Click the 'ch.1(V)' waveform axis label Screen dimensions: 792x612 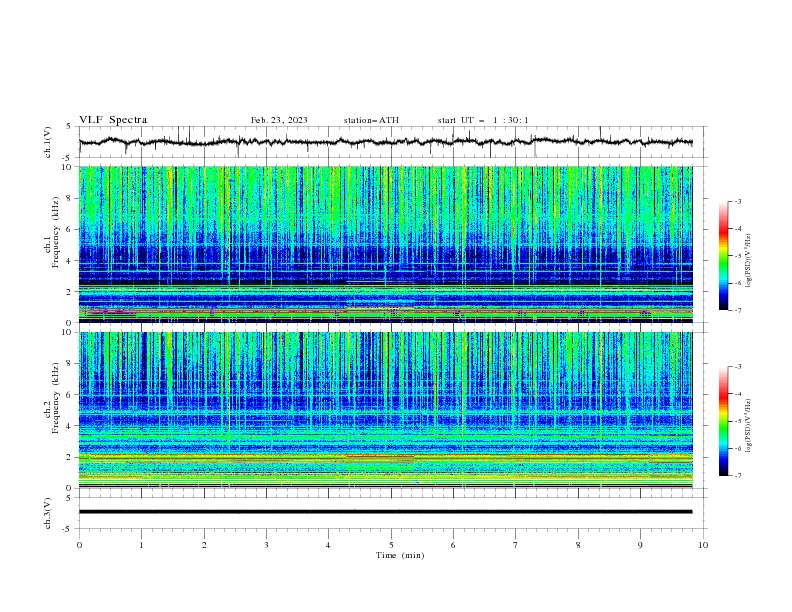[48, 142]
